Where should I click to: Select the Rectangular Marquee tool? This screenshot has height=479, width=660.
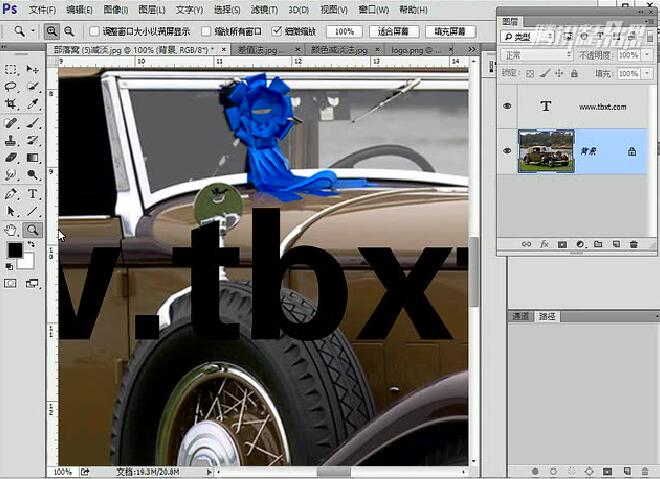coord(11,70)
